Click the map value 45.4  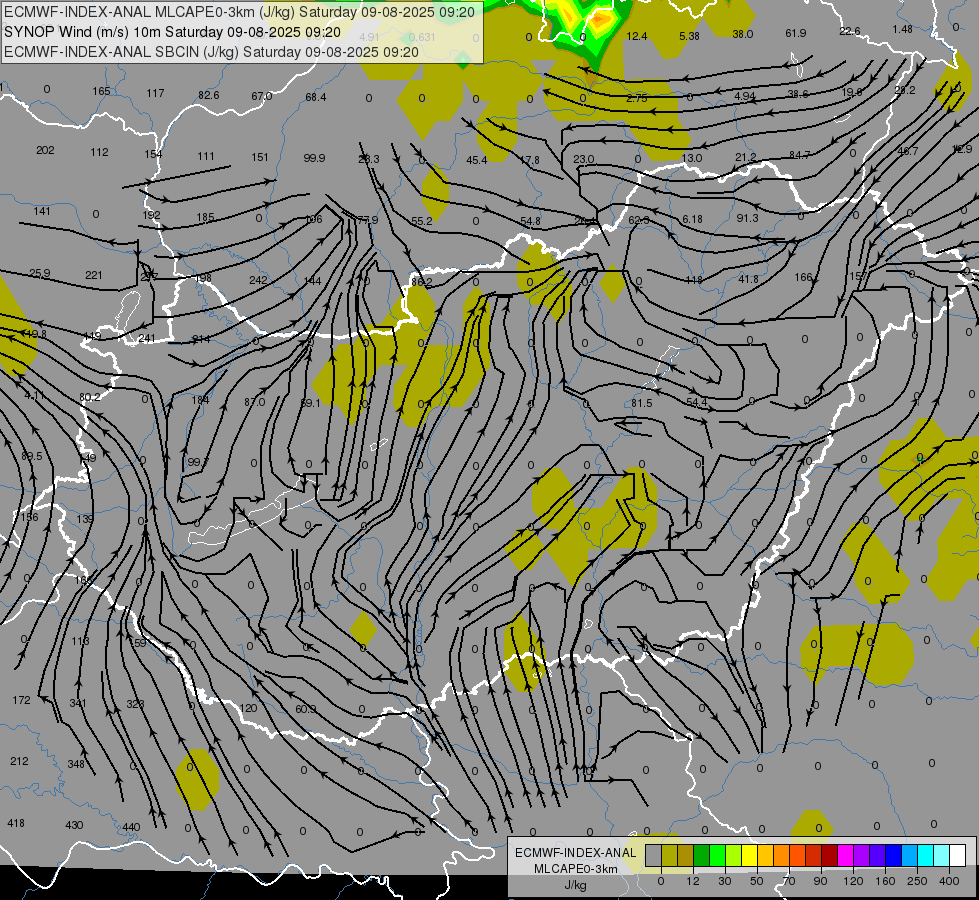(476, 161)
